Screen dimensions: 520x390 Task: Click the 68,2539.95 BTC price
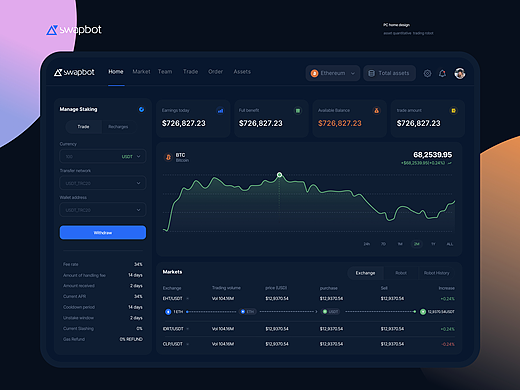tap(433, 155)
